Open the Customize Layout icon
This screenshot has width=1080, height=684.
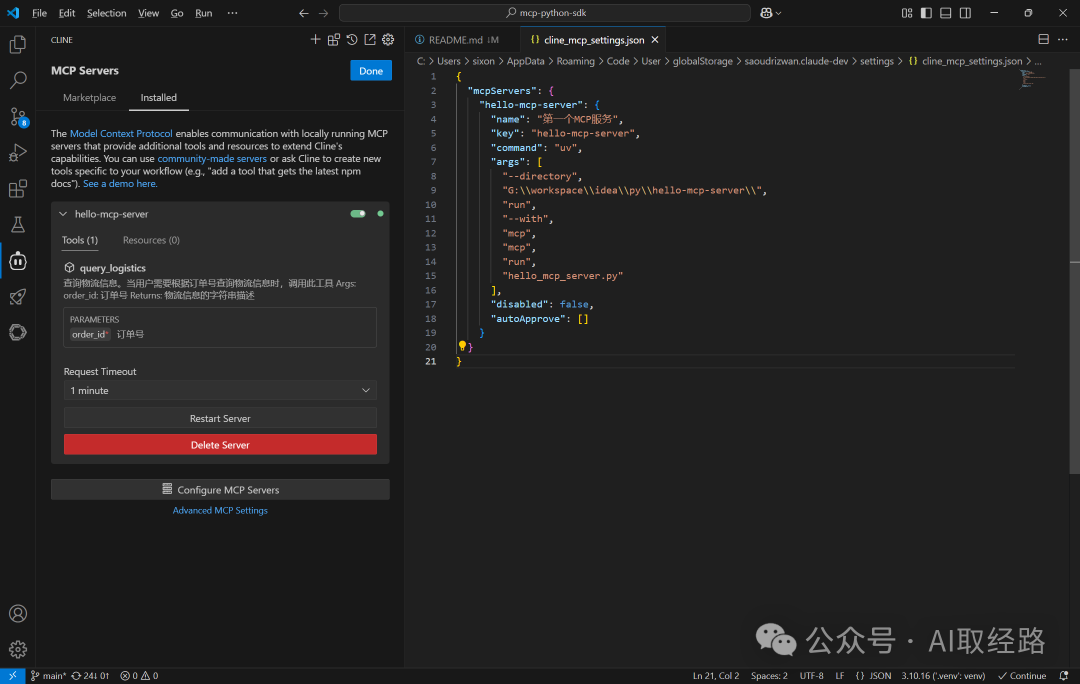(x=907, y=13)
